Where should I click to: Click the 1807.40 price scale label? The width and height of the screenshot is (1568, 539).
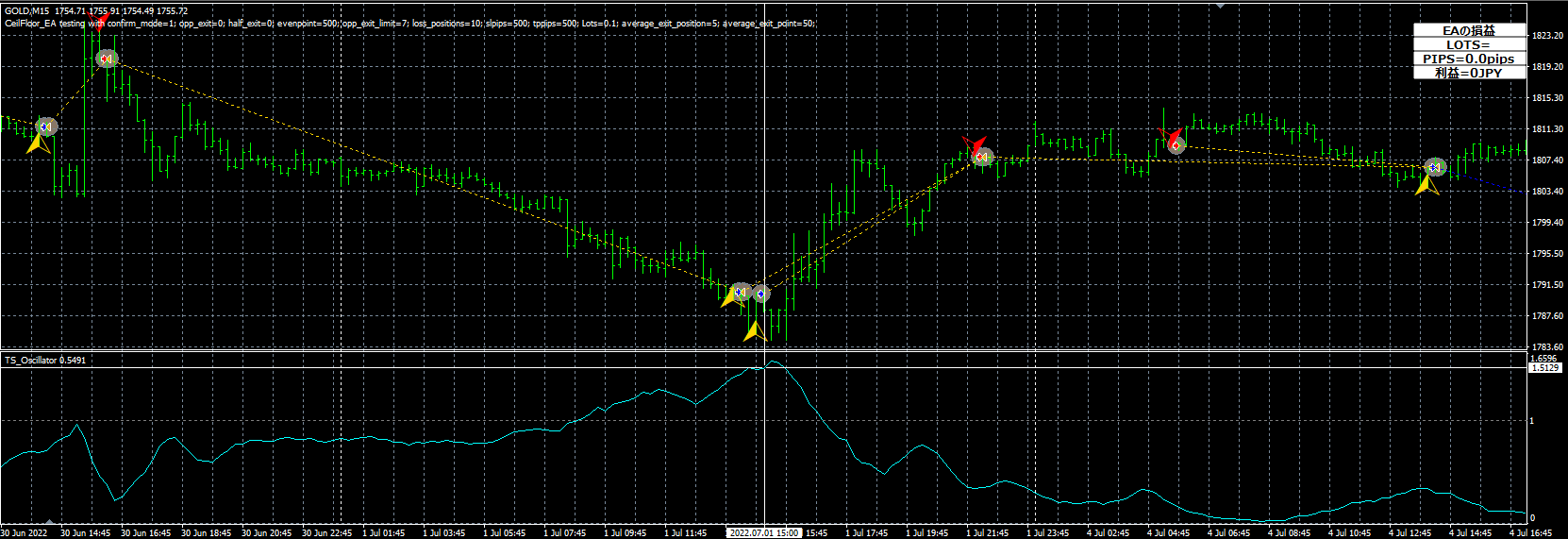click(x=1547, y=160)
